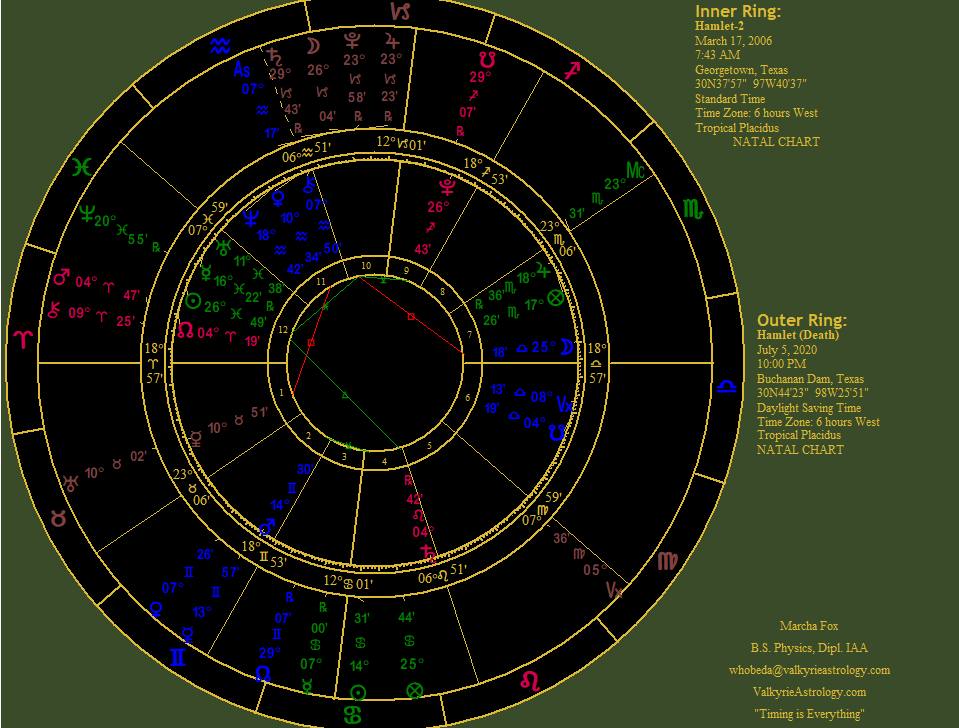Select the red Sagittarius glyph on outer rim

571,70
